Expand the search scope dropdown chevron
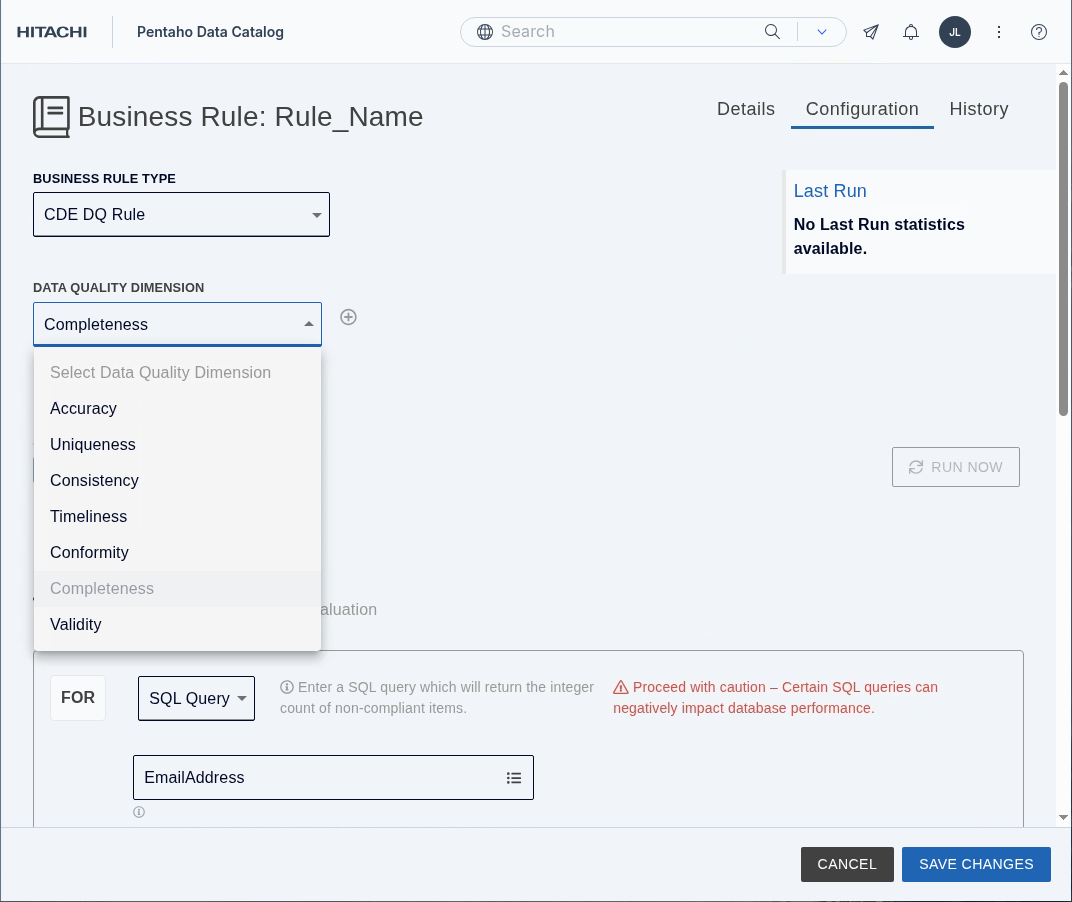The width and height of the screenshot is (1072, 902). tap(822, 32)
